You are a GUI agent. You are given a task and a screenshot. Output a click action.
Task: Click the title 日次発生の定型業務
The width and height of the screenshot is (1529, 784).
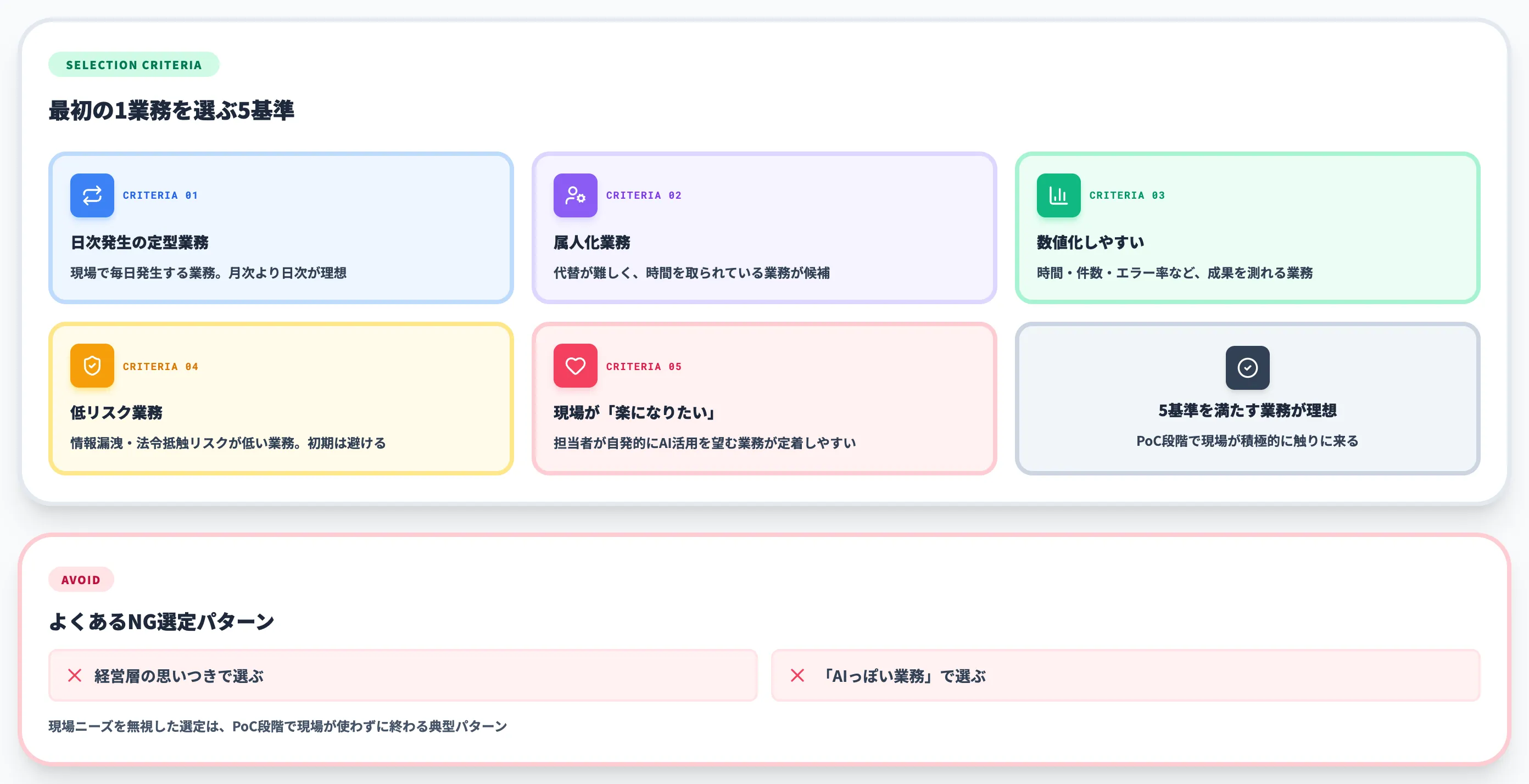[x=139, y=242]
